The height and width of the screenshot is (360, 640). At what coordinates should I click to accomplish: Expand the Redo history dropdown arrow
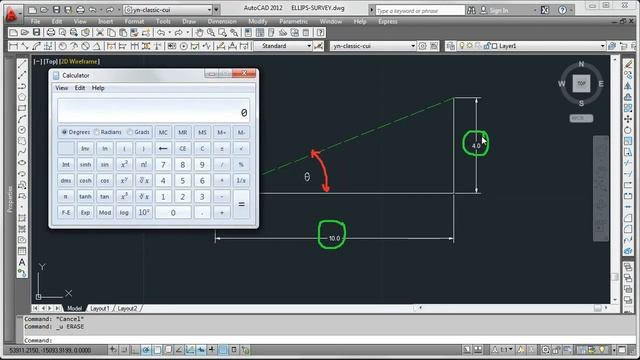[x=187, y=33]
